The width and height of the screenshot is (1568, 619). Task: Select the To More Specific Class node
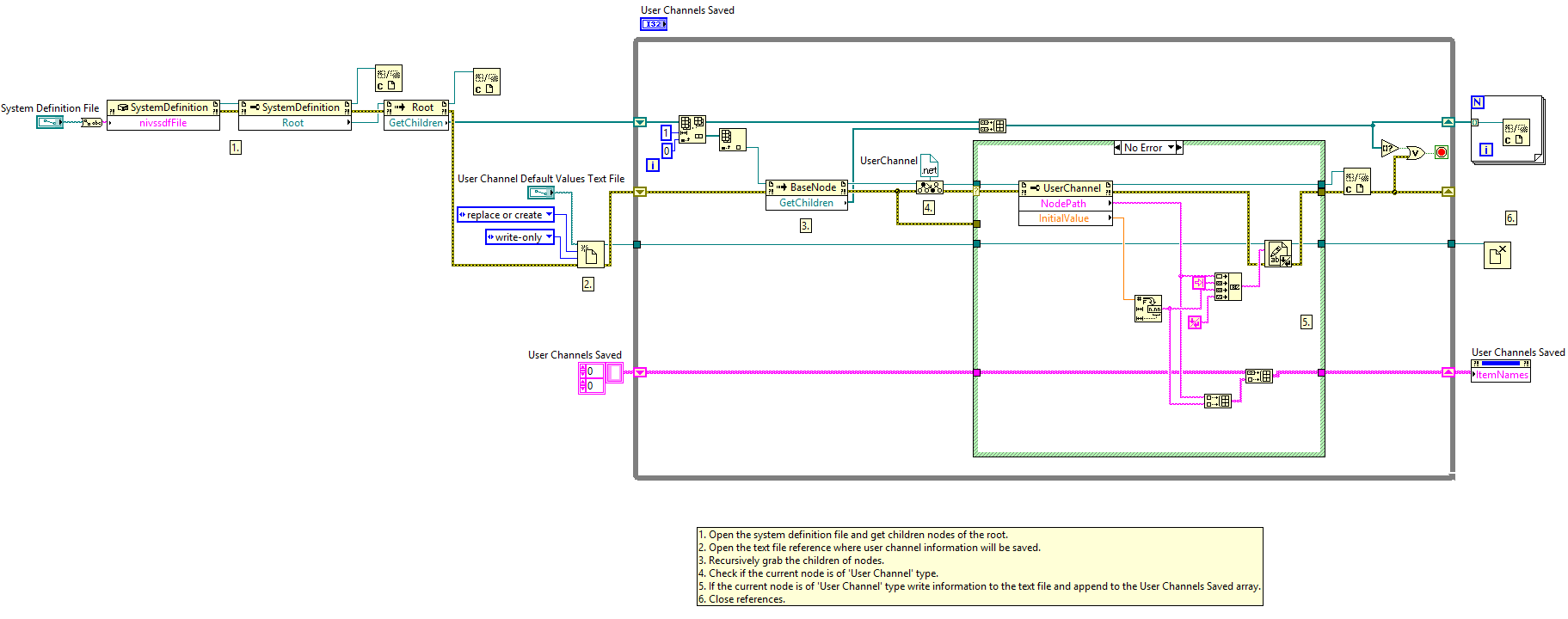(930, 187)
